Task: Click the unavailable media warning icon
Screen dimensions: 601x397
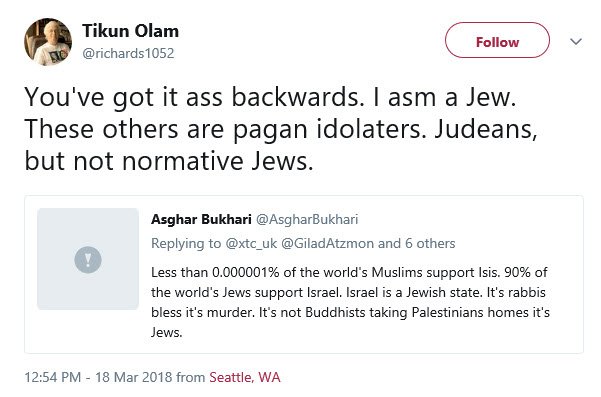Action: (x=88, y=259)
